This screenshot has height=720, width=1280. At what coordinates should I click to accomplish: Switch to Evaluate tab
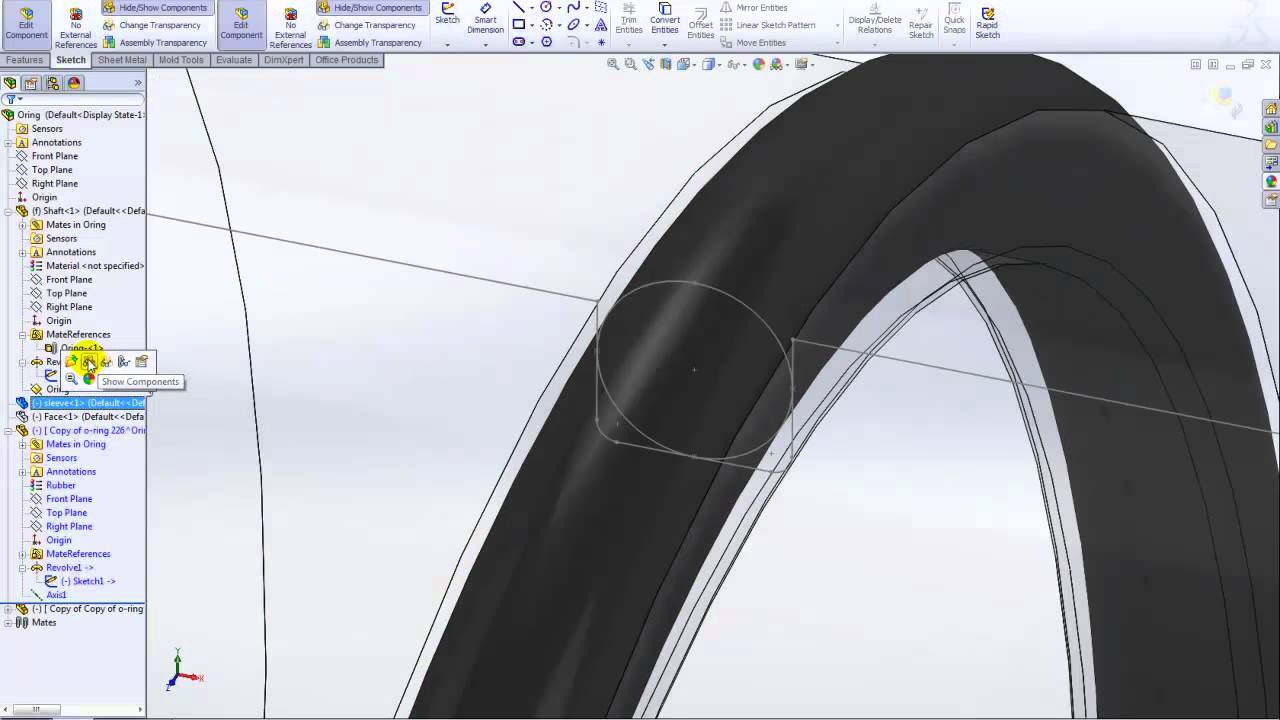pyautogui.click(x=234, y=60)
